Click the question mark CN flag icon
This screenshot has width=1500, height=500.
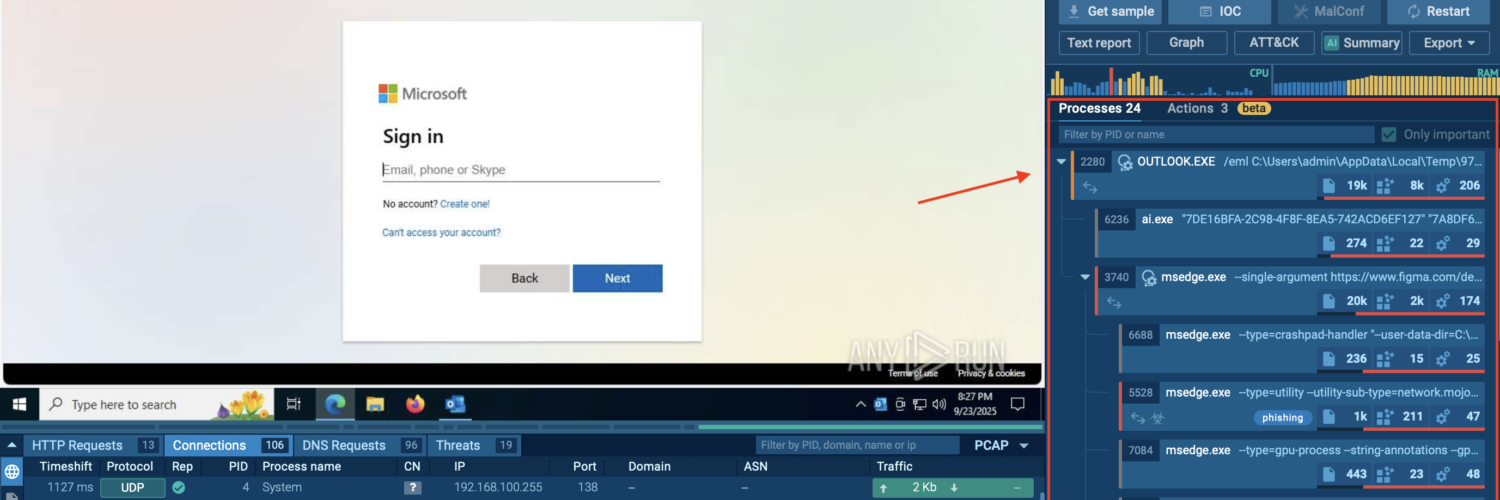(x=412, y=488)
